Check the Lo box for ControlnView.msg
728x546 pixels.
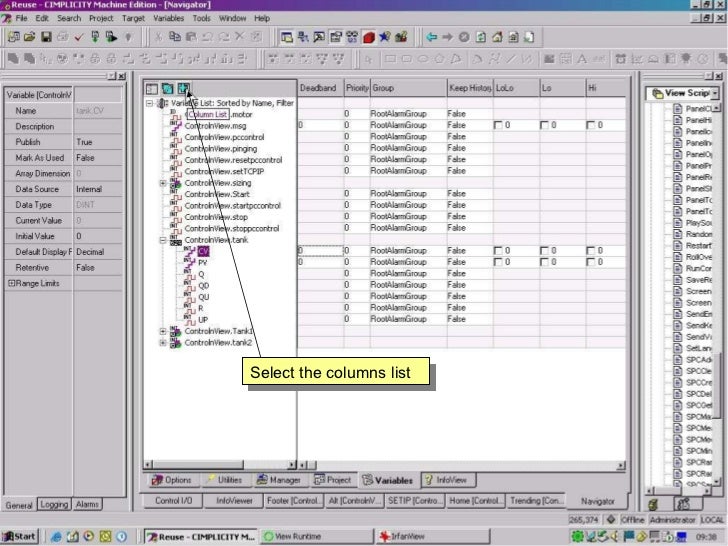click(x=545, y=125)
